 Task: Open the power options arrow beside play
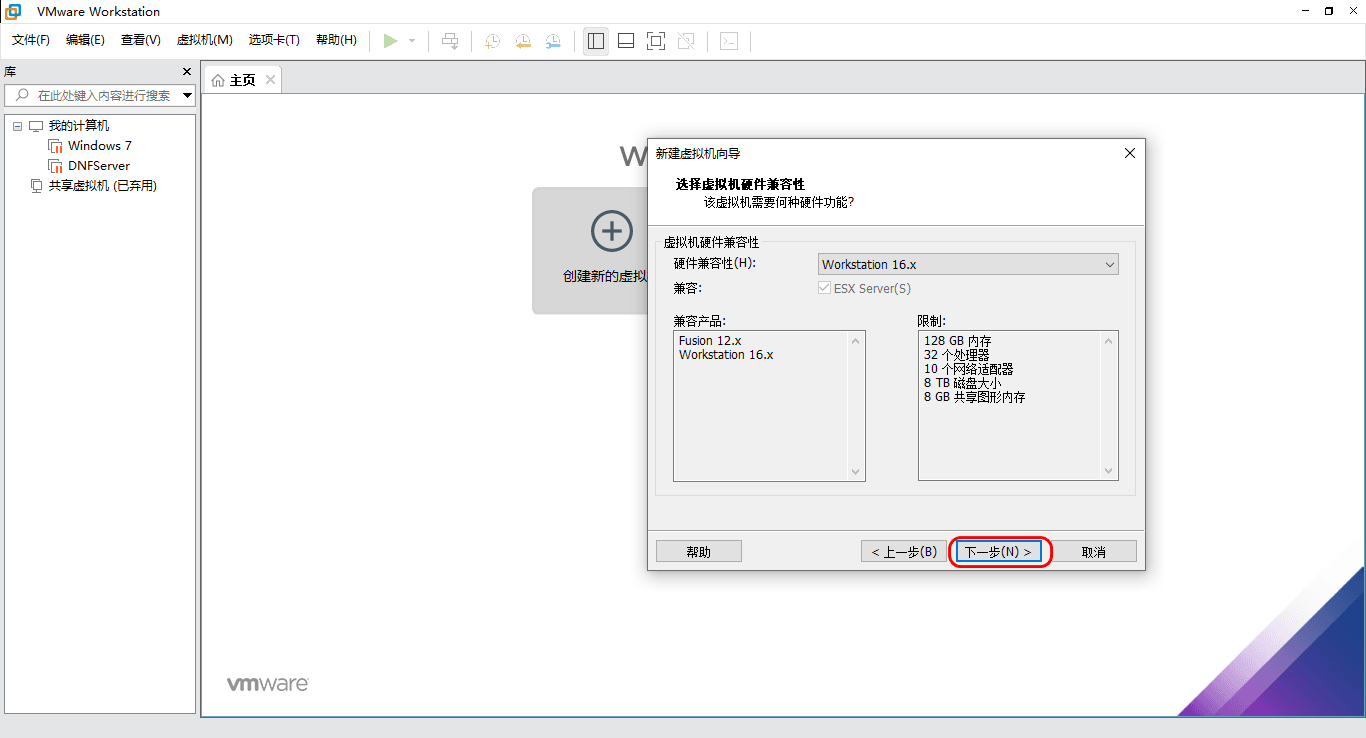(412, 41)
